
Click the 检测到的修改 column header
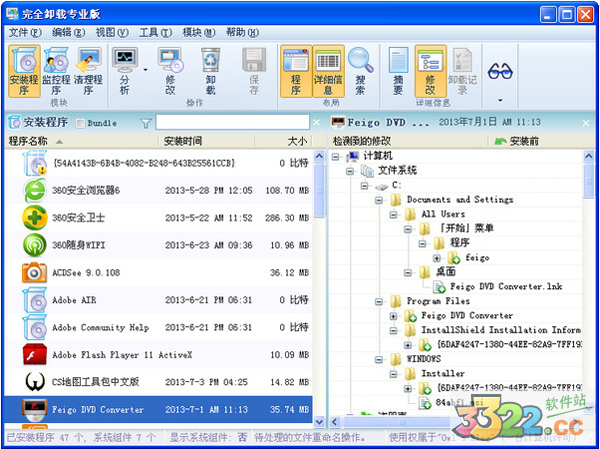[409, 141]
